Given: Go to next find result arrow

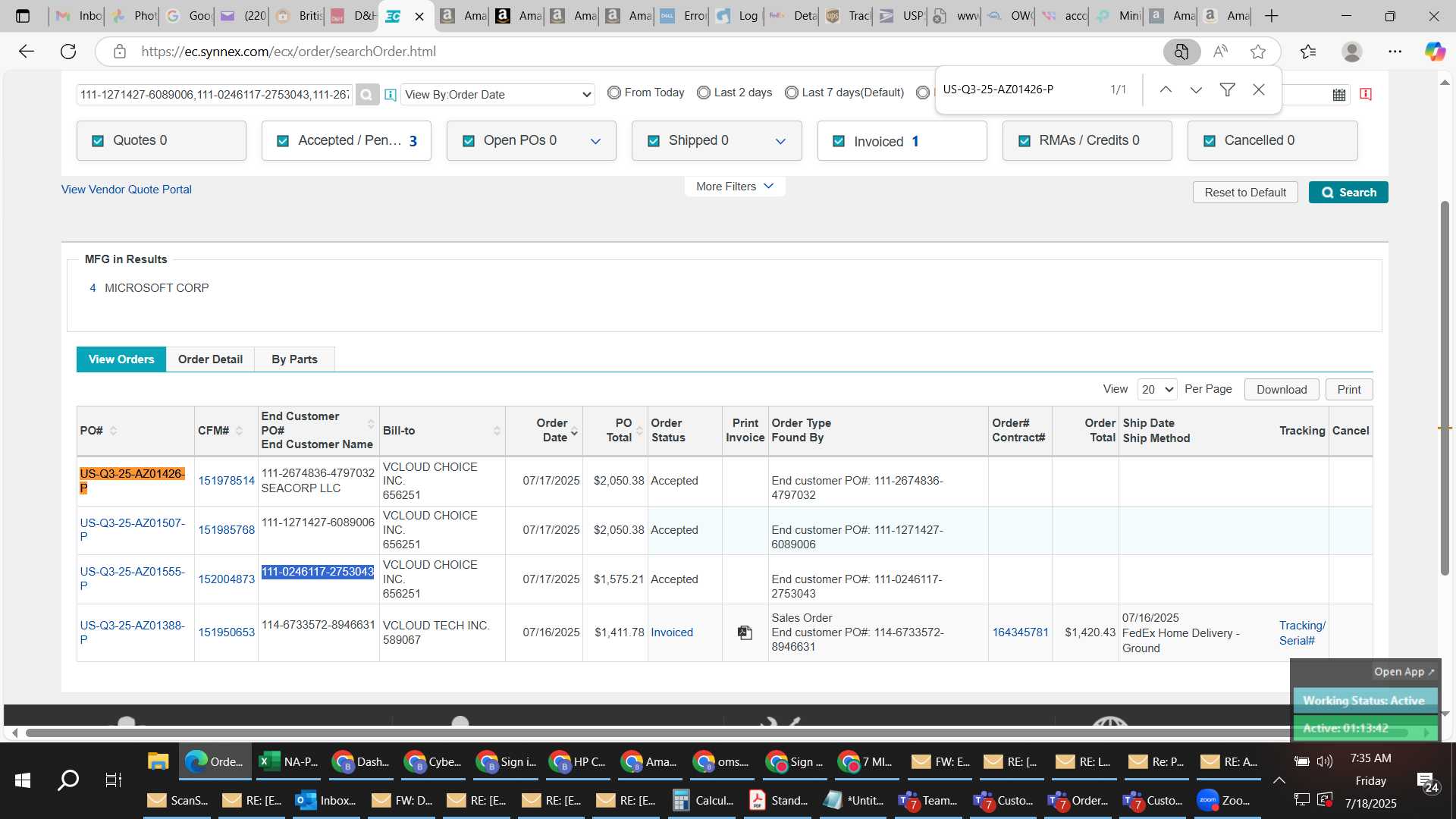Looking at the screenshot, I should point(1196,89).
